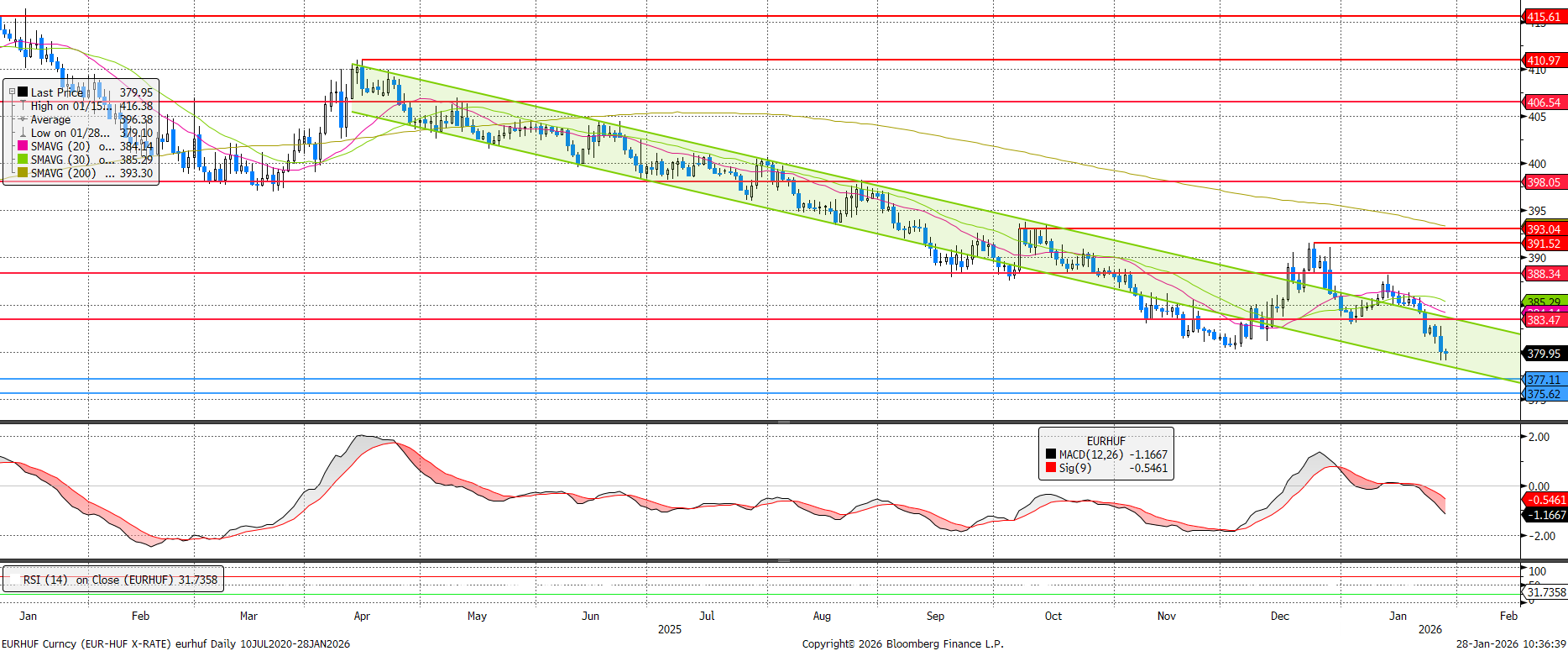The height and width of the screenshot is (651, 1568).
Task: Select the High marker icon in legend
Action: 23,106
